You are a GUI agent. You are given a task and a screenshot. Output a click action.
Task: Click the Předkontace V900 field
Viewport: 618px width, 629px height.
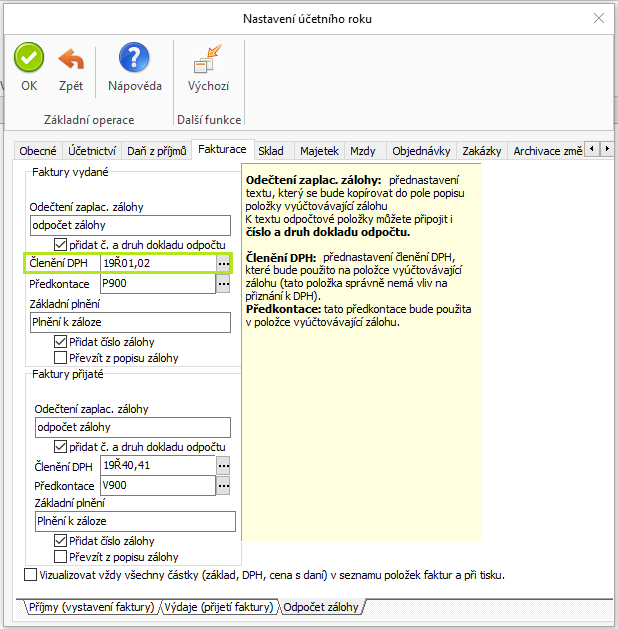click(x=158, y=486)
